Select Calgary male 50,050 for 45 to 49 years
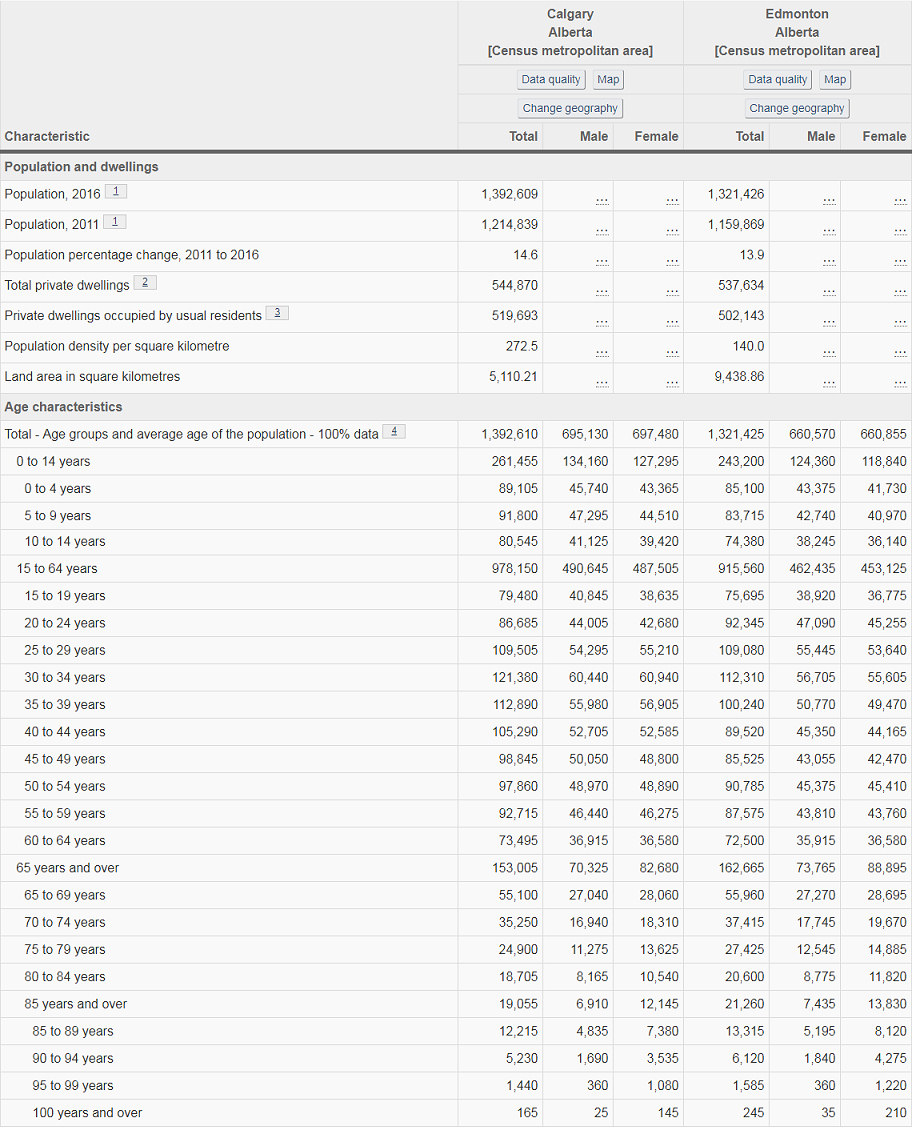The width and height of the screenshot is (912, 1130). tap(588, 759)
